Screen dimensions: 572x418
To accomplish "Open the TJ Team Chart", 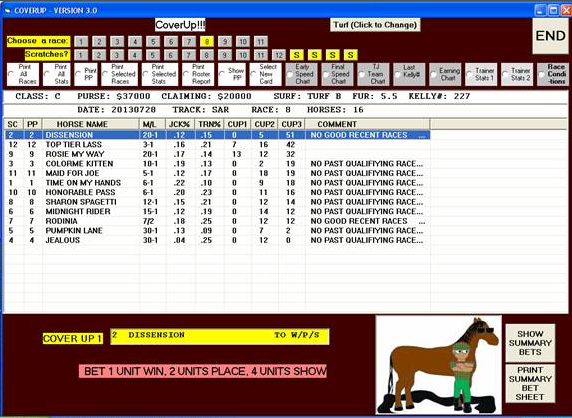I will click(373, 74).
